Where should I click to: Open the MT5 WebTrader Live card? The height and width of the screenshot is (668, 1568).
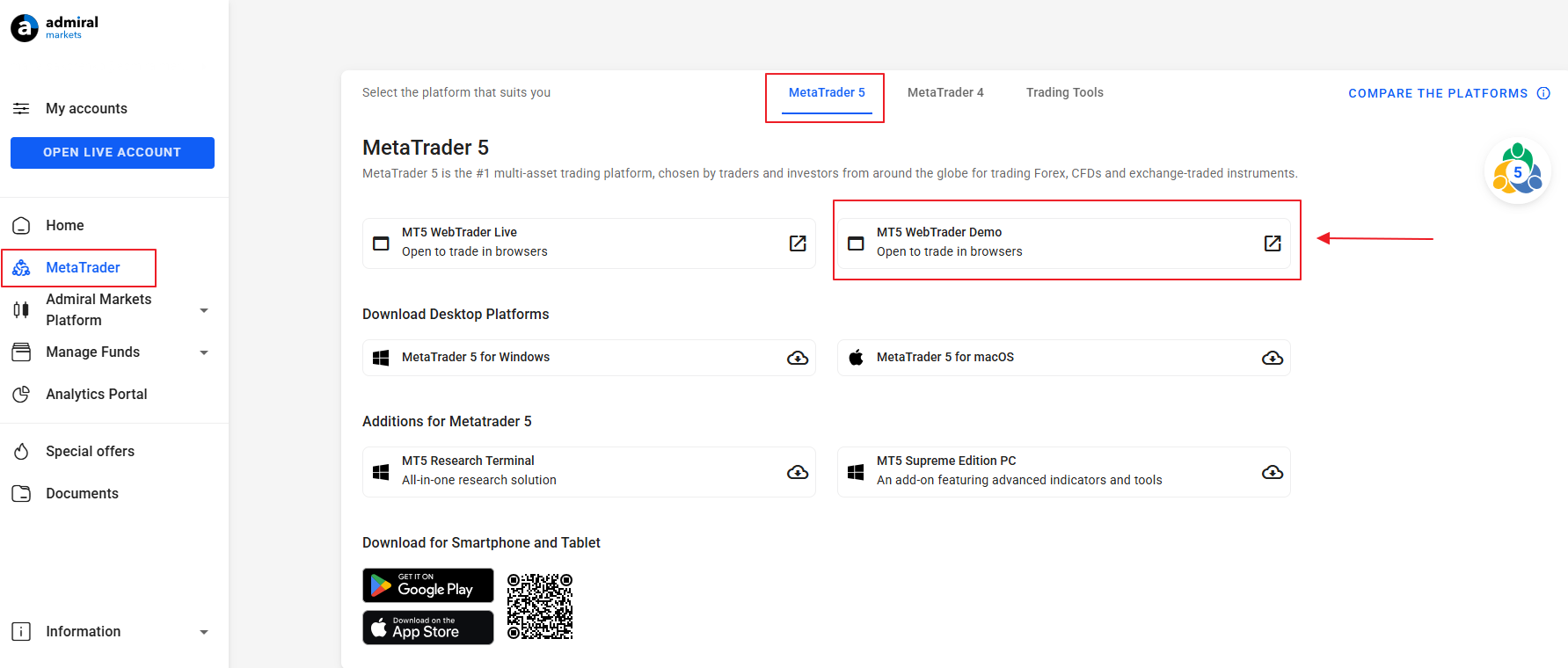(x=589, y=243)
